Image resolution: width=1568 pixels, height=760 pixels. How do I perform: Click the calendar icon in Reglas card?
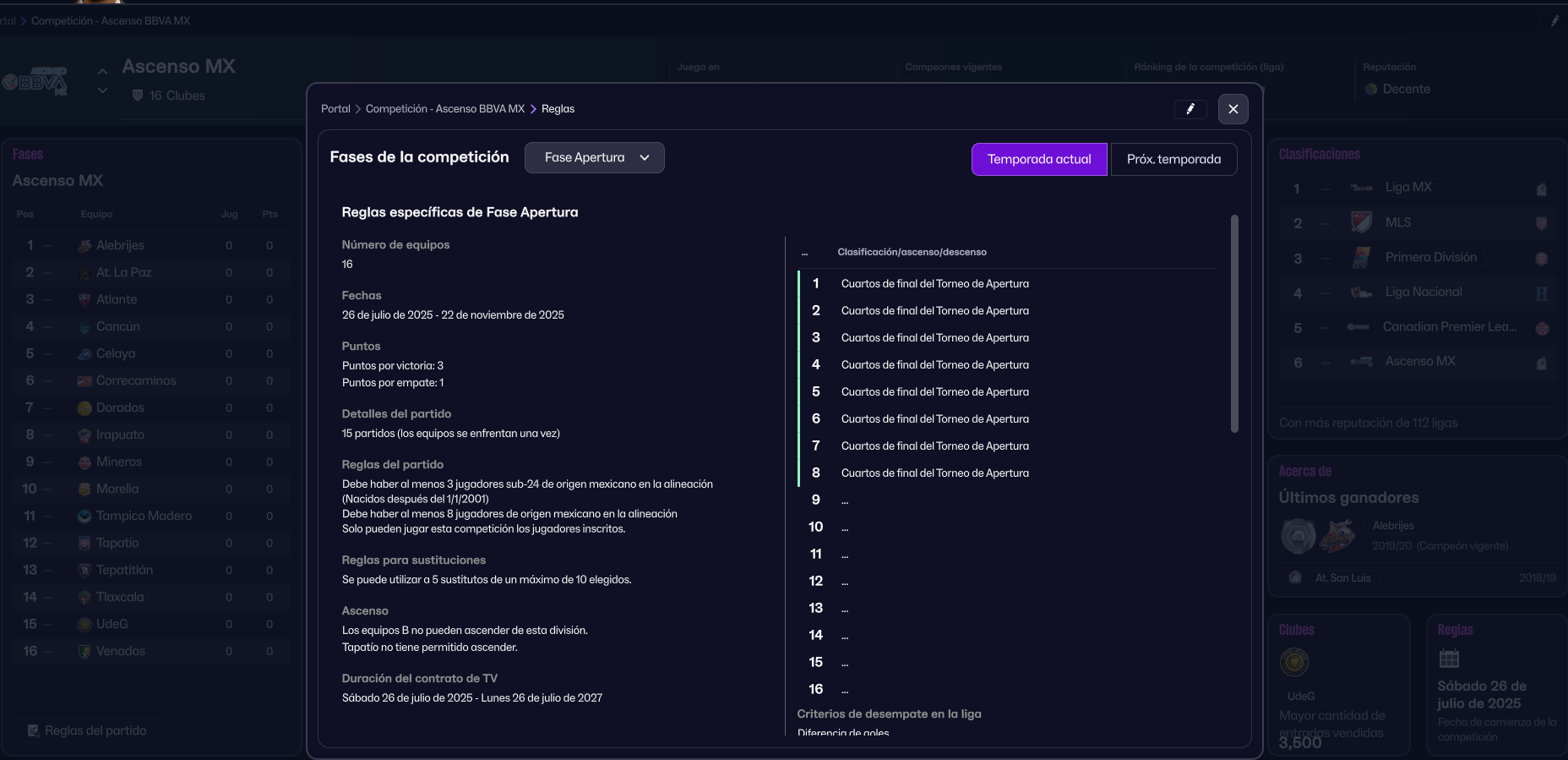click(1449, 658)
